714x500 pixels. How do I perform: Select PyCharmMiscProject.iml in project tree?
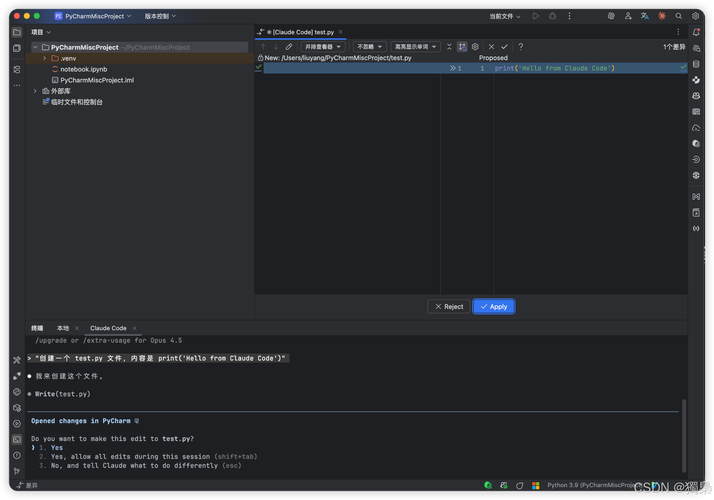97,80
